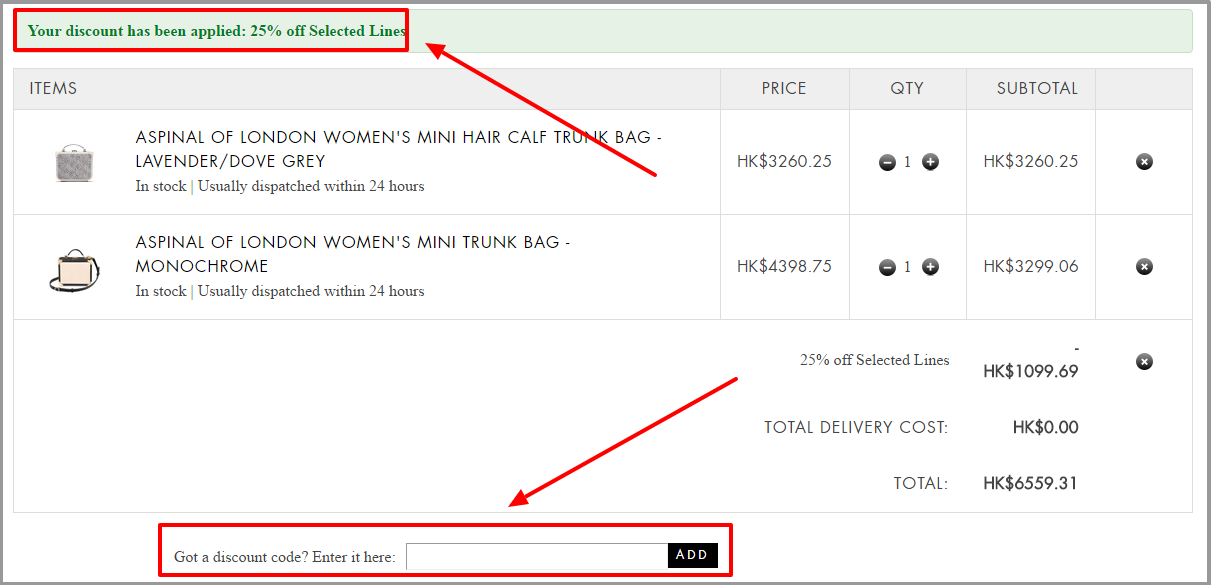This screenshot has height=585, width=1211.
Task: Click 'Got a discount code?' label
Action: point(285,557)
